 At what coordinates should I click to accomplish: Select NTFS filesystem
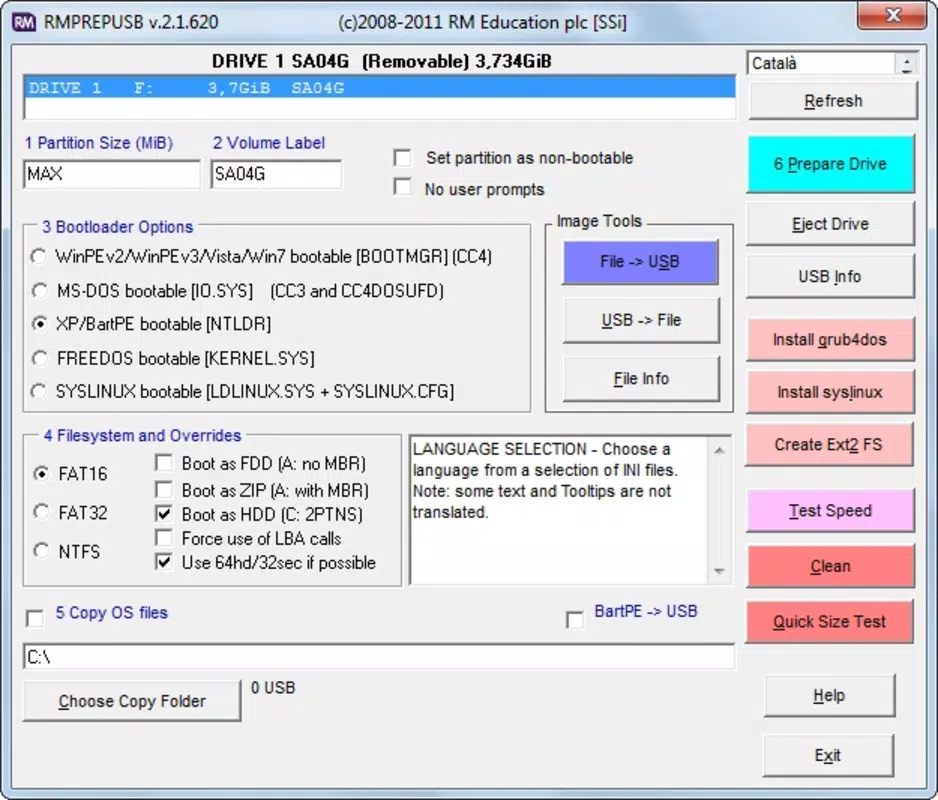[41, 550]
